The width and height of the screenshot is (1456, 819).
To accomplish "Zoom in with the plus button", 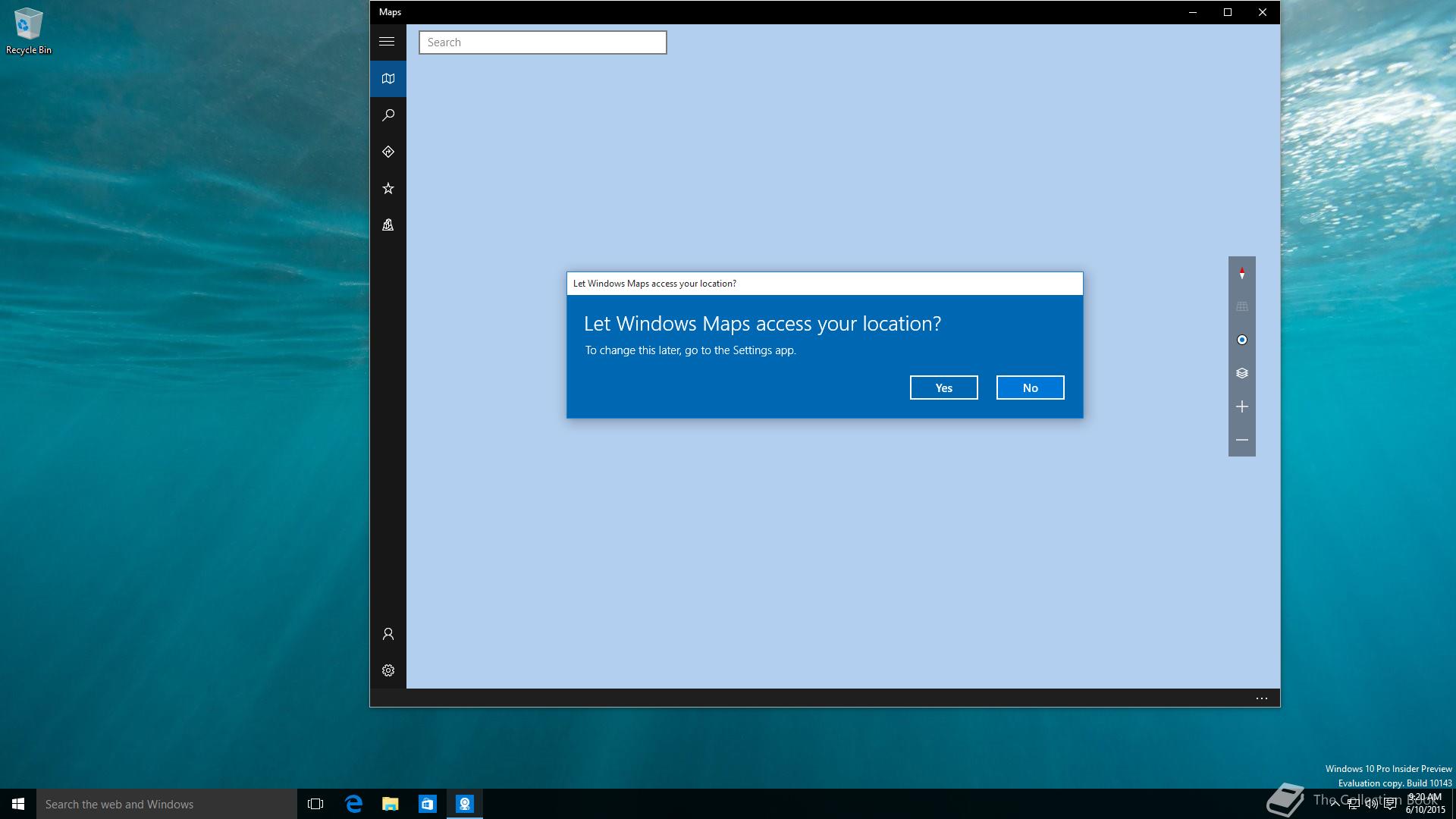I will point(1241,406).
